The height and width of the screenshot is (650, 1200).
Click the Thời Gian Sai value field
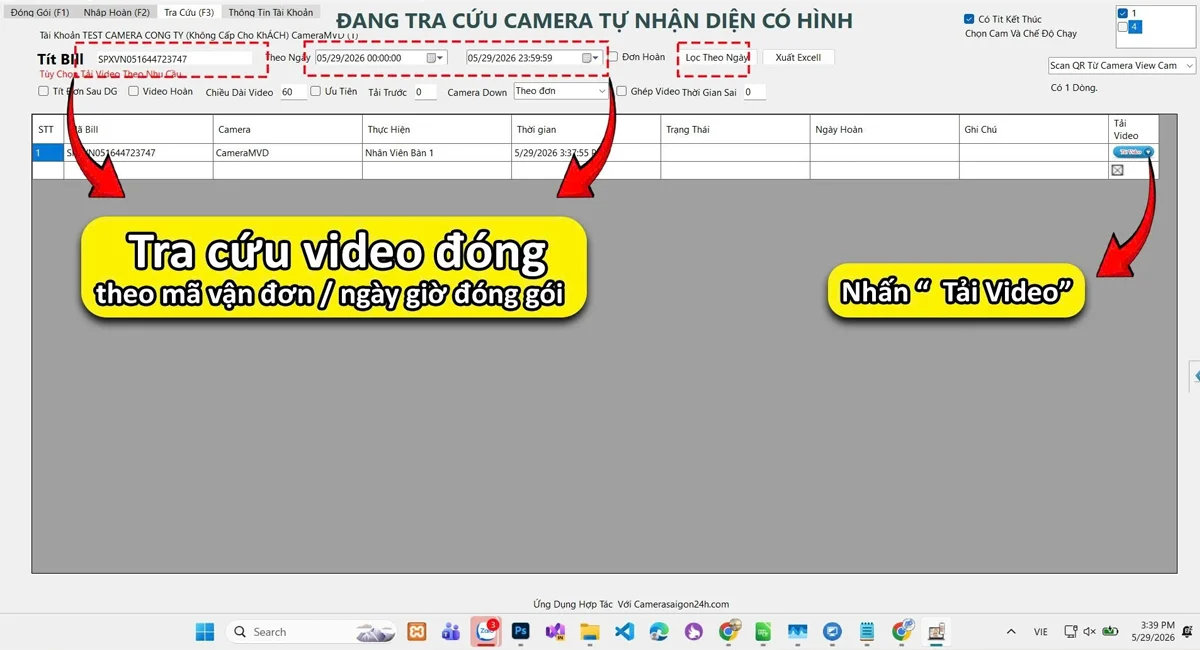754,92
